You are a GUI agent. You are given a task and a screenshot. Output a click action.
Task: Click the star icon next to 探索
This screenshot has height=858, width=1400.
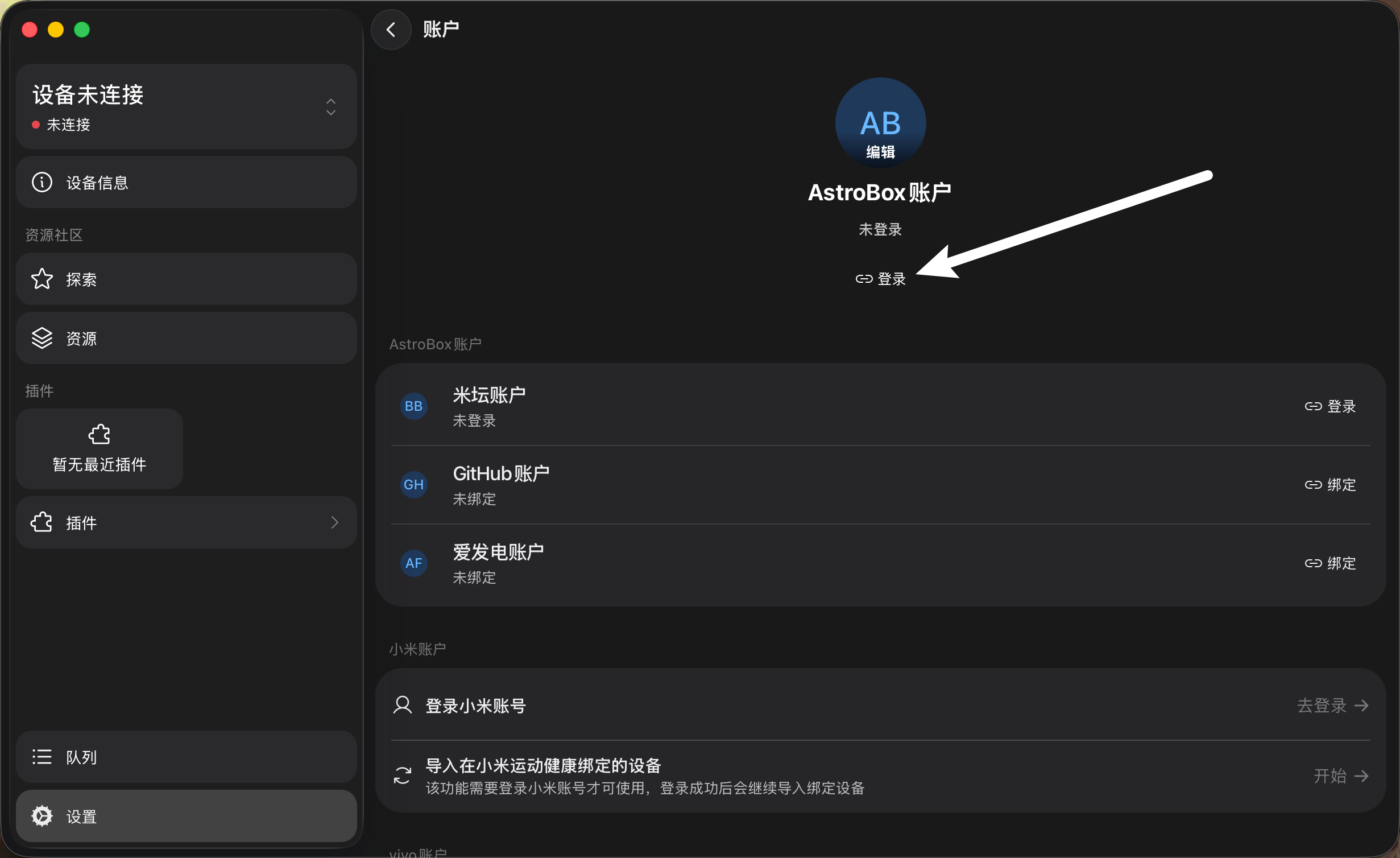(x=42, y=279)
